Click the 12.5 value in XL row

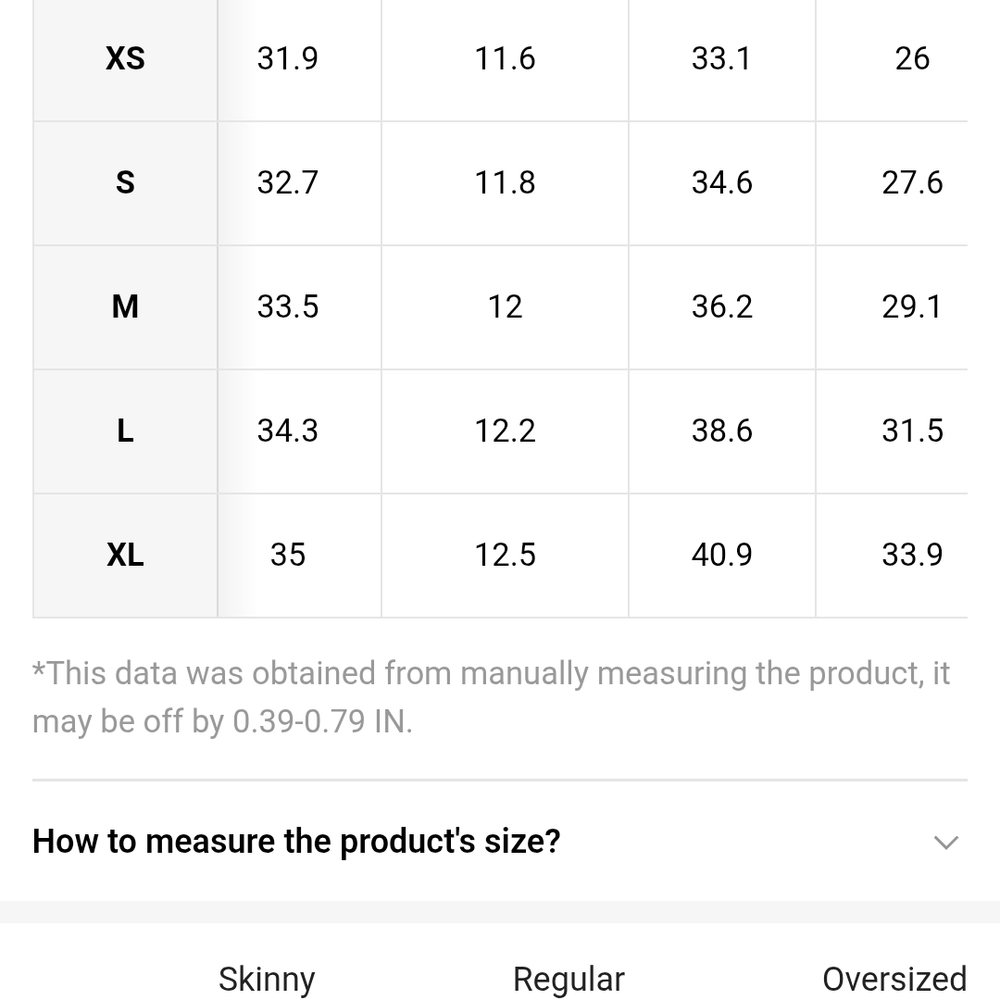[505, 555]
